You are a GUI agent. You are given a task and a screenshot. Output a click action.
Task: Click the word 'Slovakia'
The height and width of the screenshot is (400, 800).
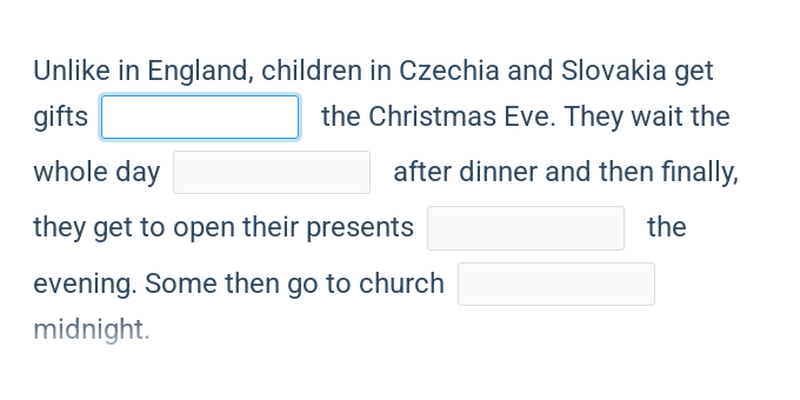point(614,70)
